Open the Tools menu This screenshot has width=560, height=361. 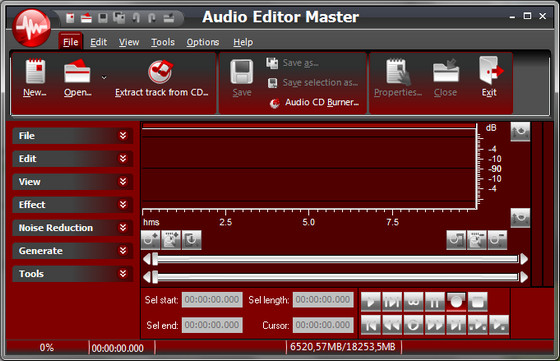(x=163, y=42)
